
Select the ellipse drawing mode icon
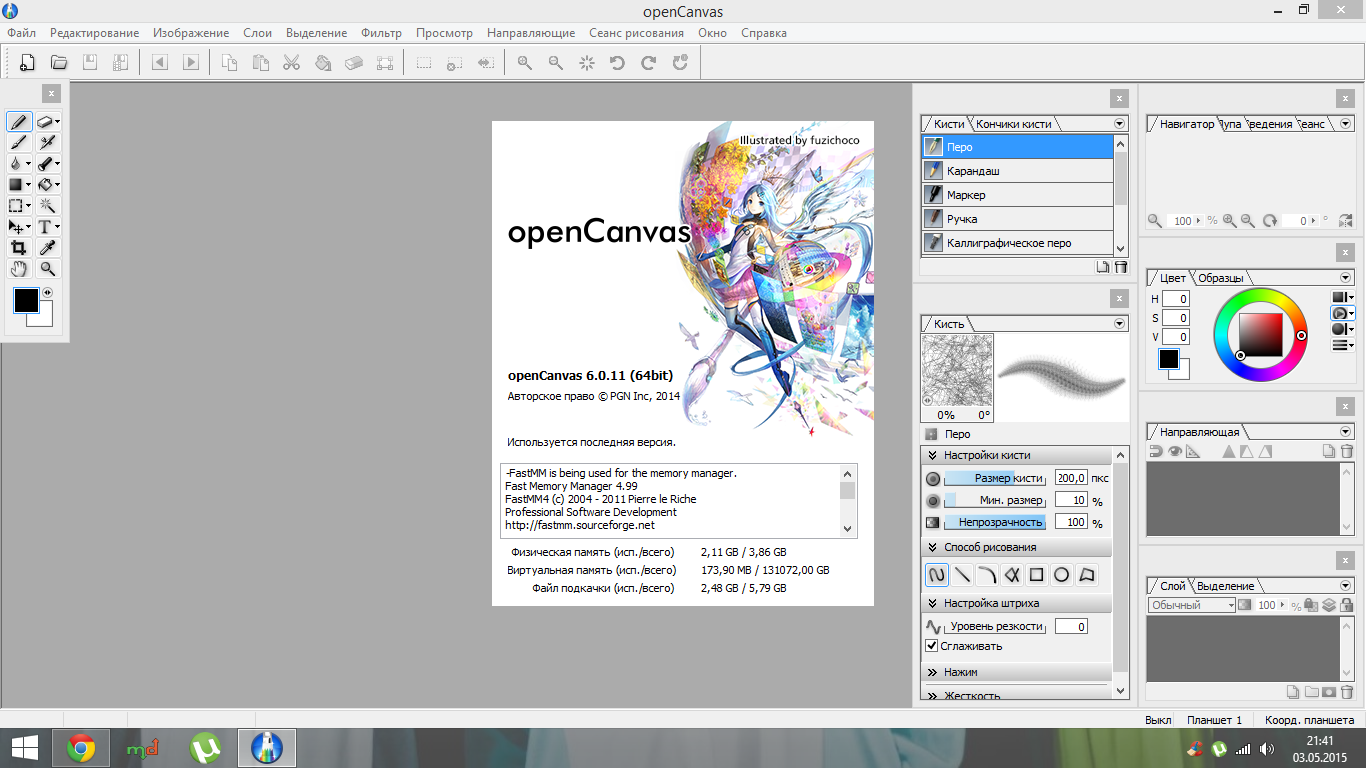point(1062,575)
